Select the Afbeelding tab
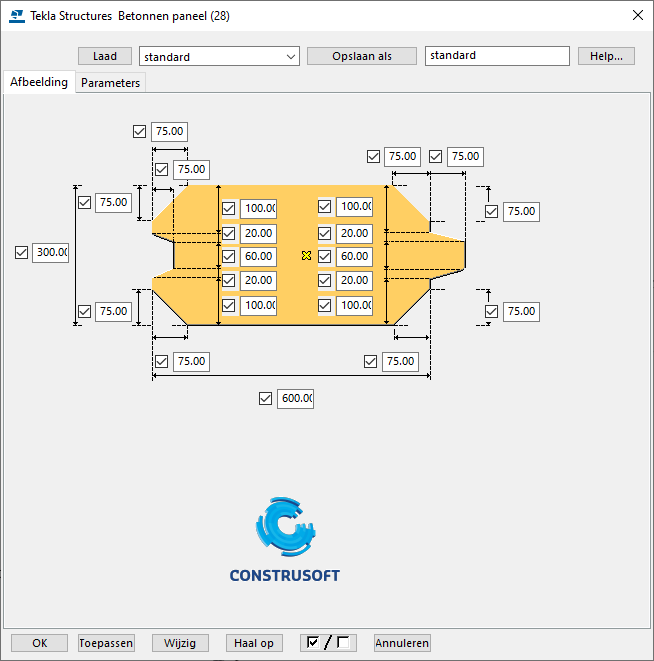 pos(39,83)
